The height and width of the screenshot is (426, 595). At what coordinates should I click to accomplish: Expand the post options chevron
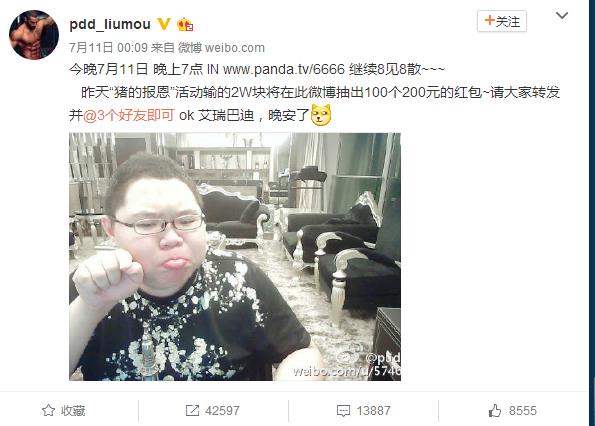pos(562,16)
